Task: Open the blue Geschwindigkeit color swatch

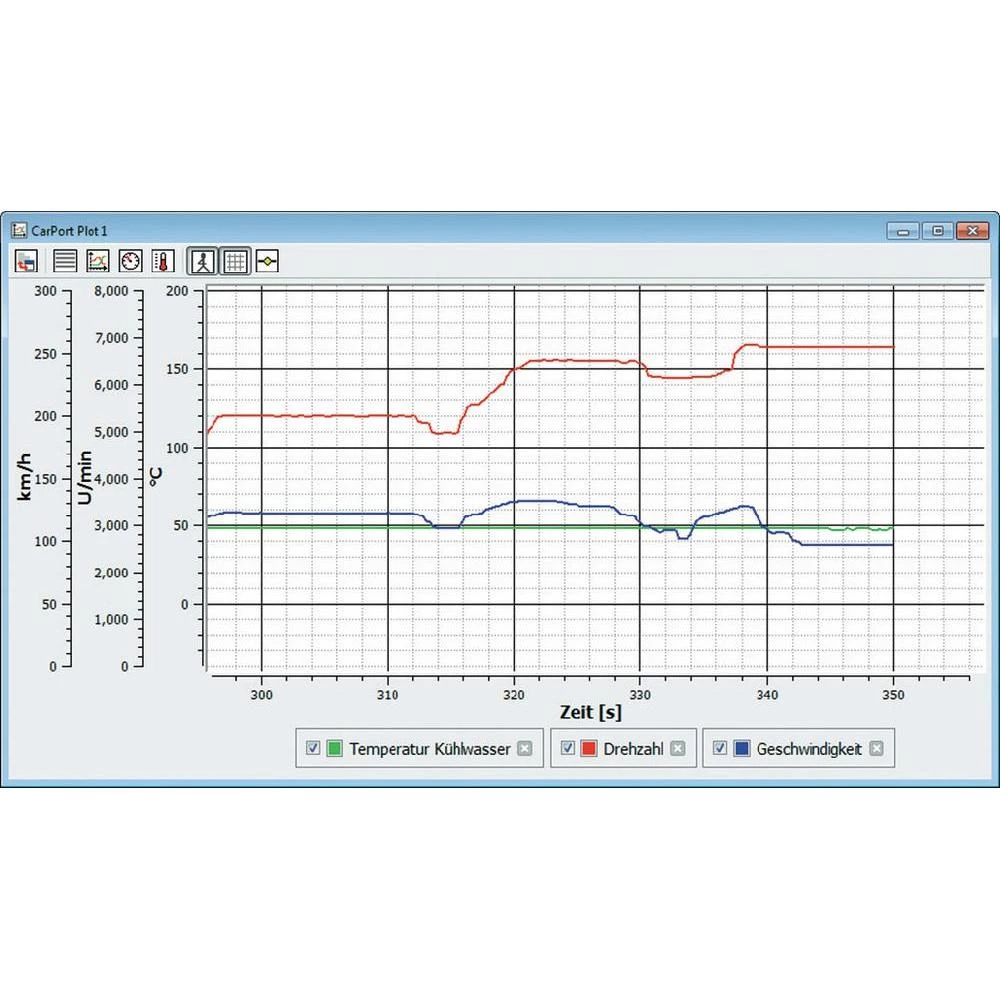Action: [742, 748]
